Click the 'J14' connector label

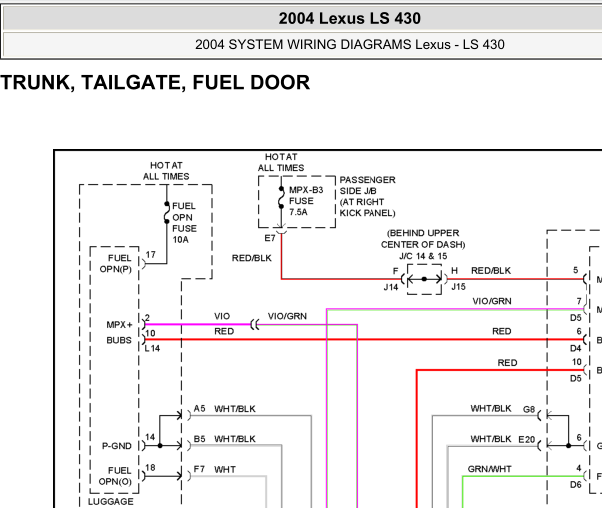point(391,287)
